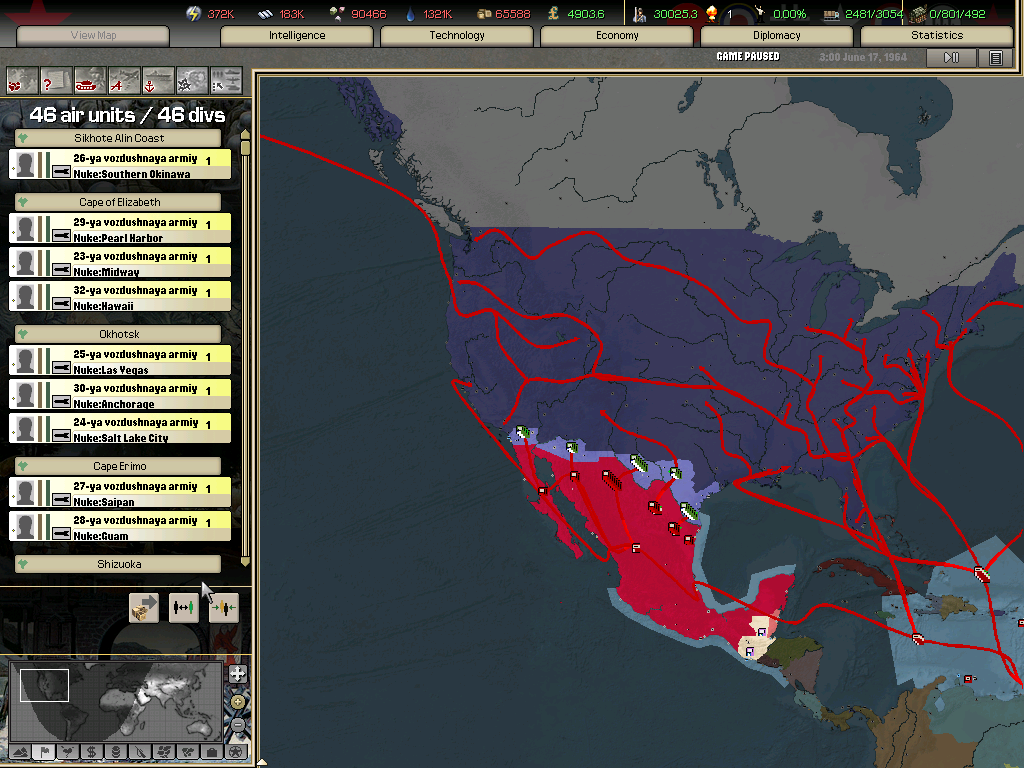Select air army targeting Nuke: Pearl Harbor
Viewport: 1024px width, 768px height.
[x=120, y=230]
